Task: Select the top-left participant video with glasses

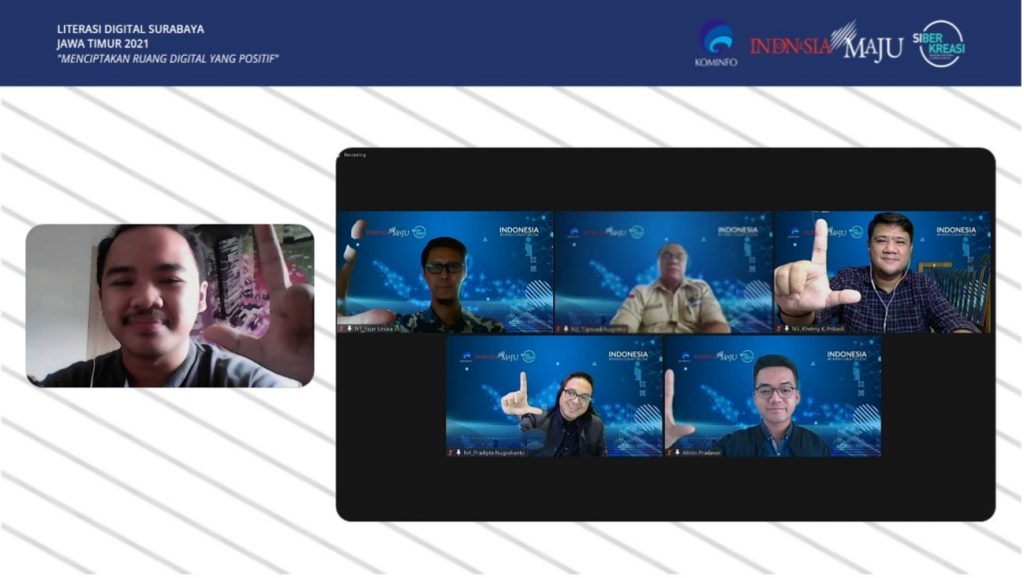Action: 444,272
